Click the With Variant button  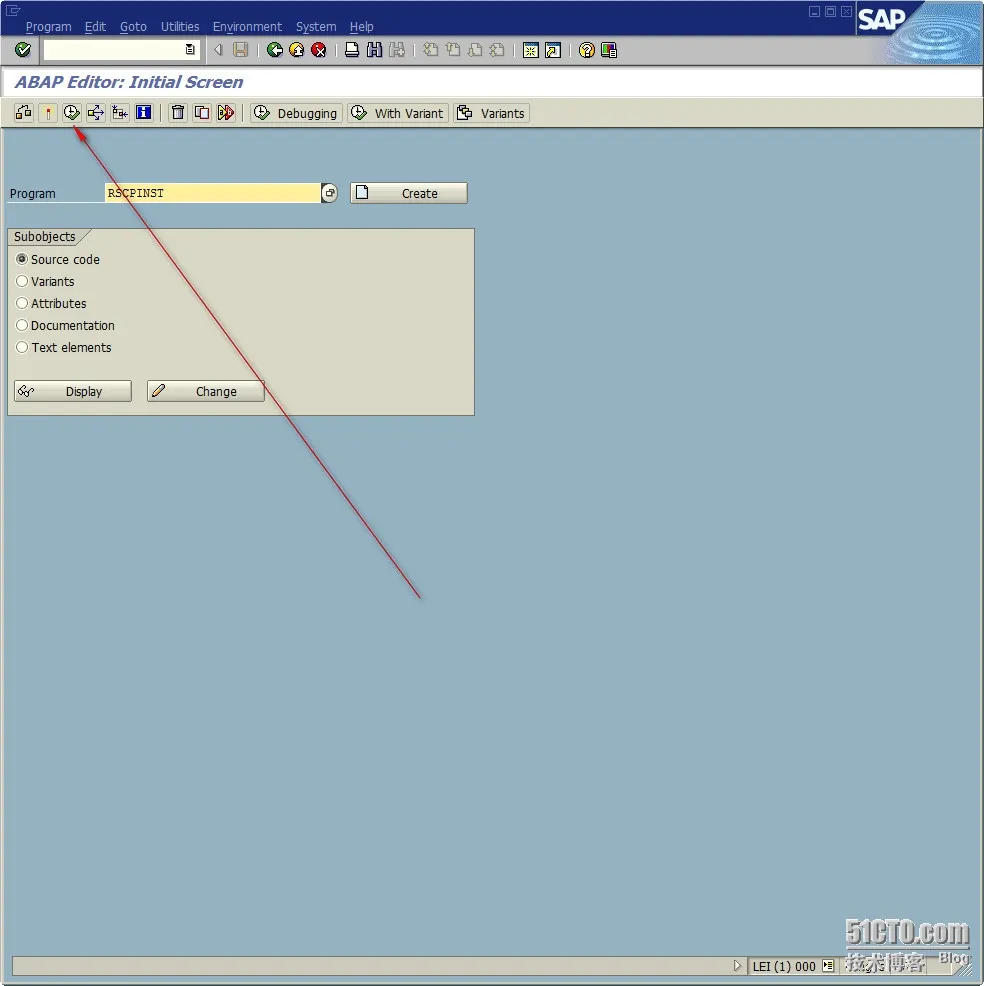tap(398, 113)
